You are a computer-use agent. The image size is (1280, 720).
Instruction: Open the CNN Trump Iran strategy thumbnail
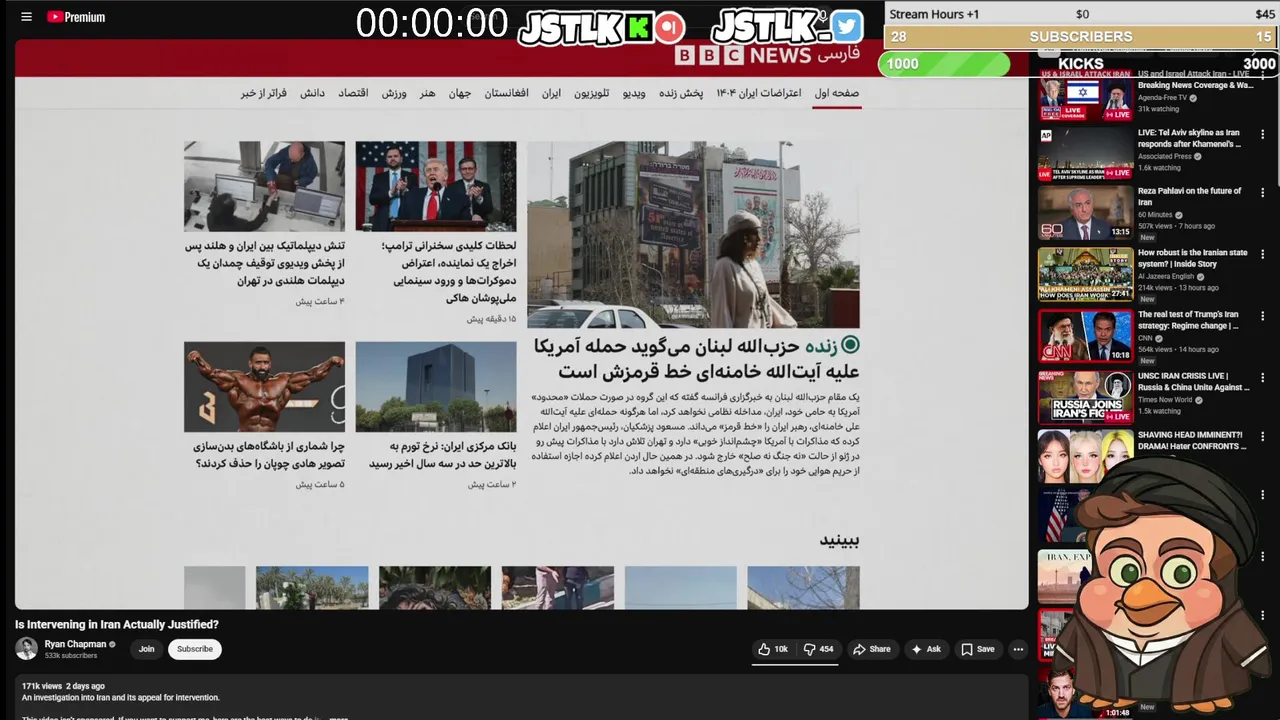pos(1085,337)
